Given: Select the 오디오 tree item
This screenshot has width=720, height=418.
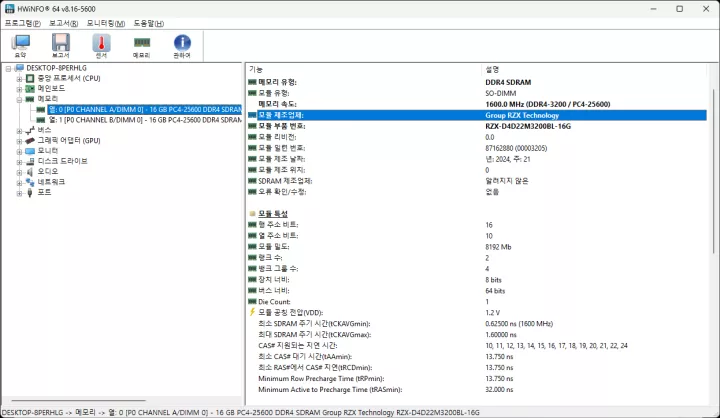Looking at the screenshot, I should (x=48, y=171).
